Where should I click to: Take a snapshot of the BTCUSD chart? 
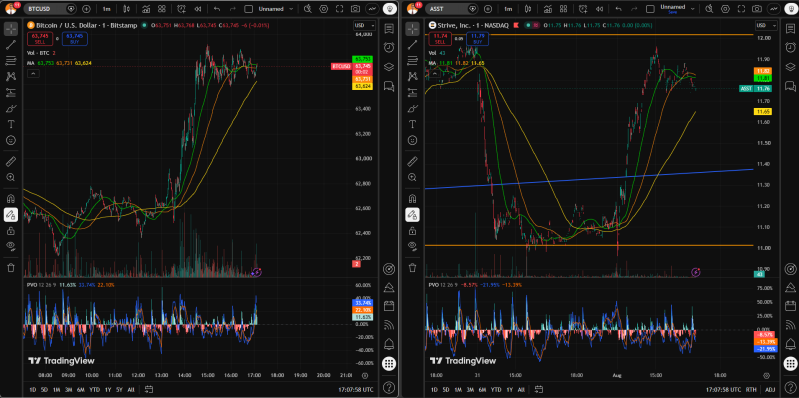pyautogui.click(x=356, y=9)
